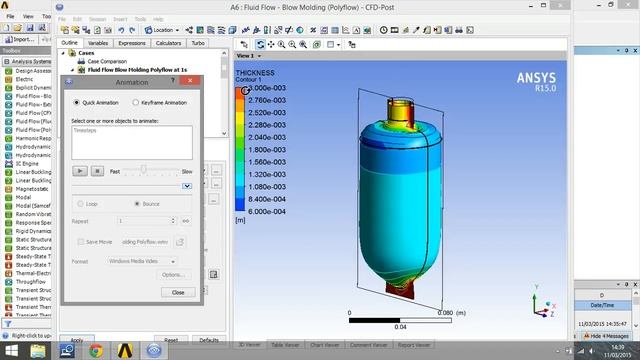This screenshot has width=640, height=360.
Task: Click the Import... button in Workbench
Action: tap(20, 39)
